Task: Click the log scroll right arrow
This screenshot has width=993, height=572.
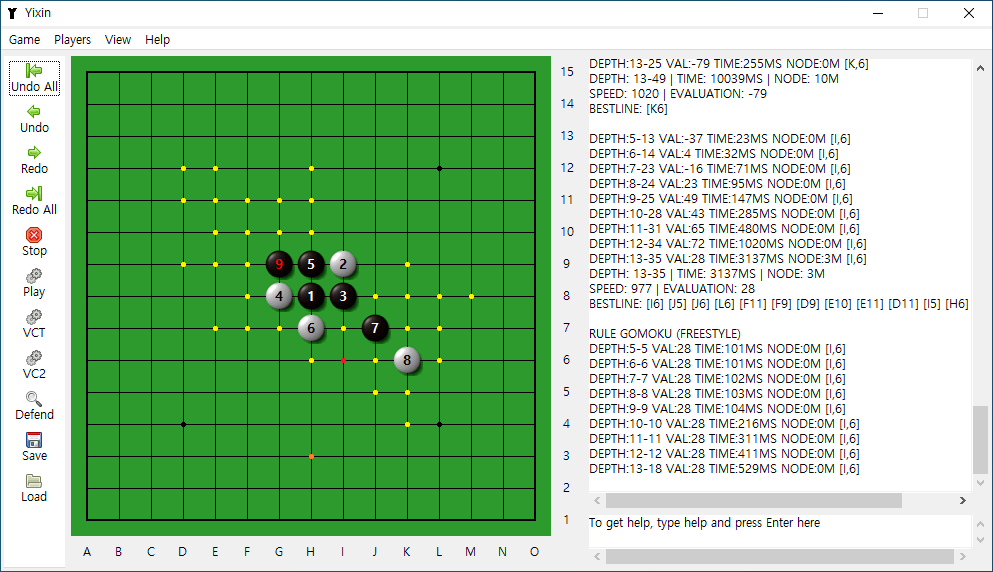Action: [x=963, y=500]
